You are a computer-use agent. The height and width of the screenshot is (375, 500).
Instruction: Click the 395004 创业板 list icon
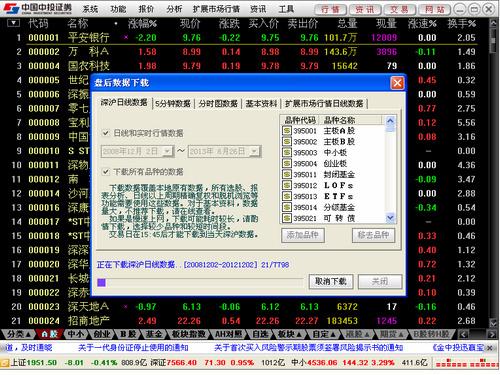287,163
